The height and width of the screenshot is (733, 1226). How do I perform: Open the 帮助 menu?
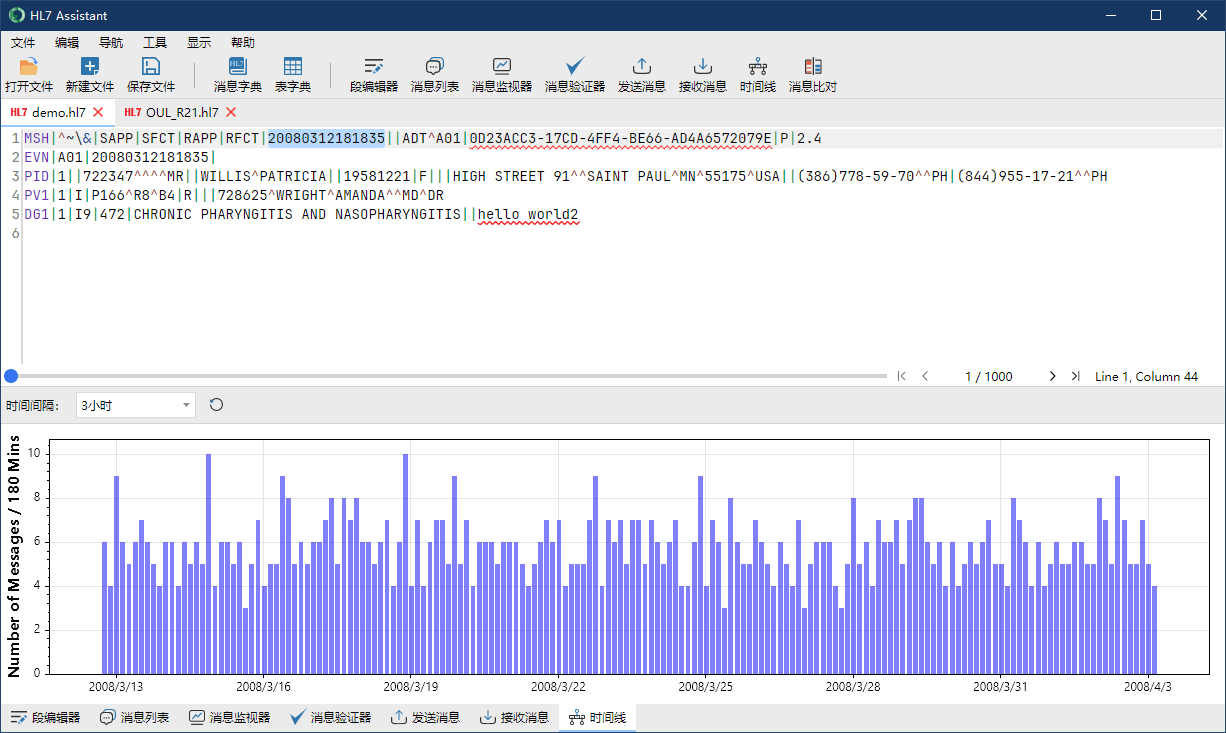click(243, 43)
